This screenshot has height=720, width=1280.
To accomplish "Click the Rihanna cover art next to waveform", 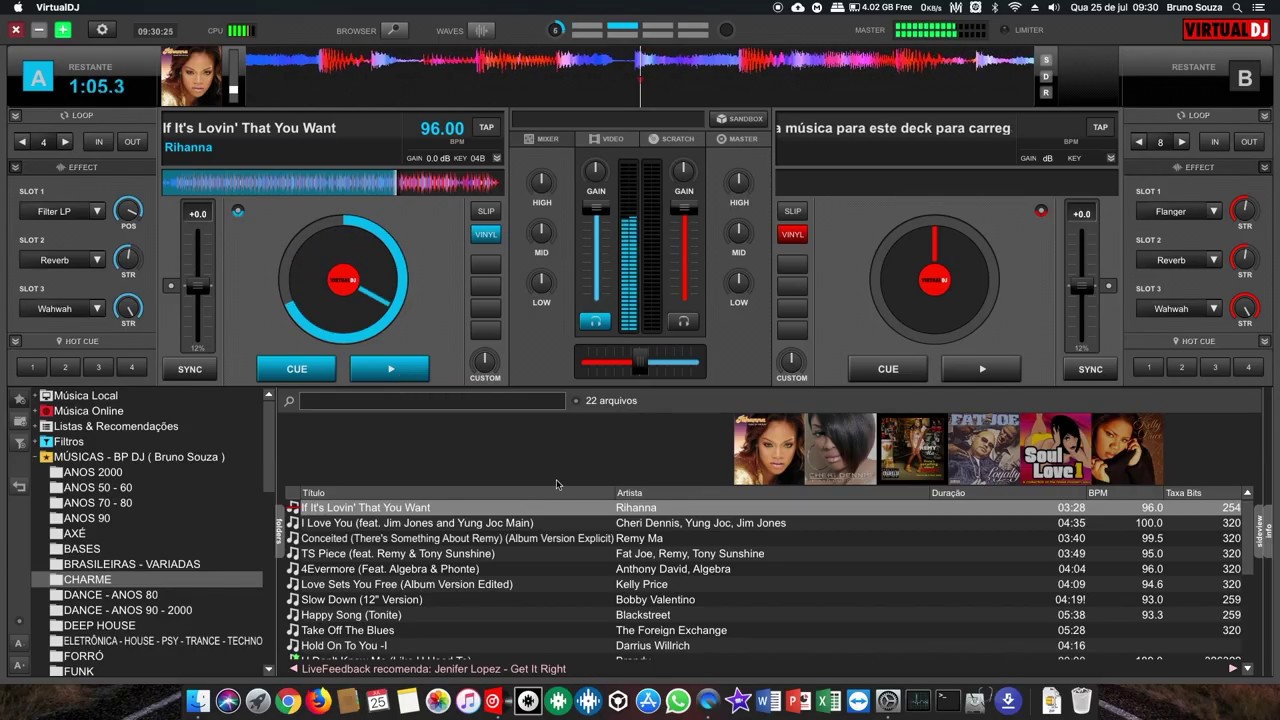I will pyautogui.click(x=191, y=77).
